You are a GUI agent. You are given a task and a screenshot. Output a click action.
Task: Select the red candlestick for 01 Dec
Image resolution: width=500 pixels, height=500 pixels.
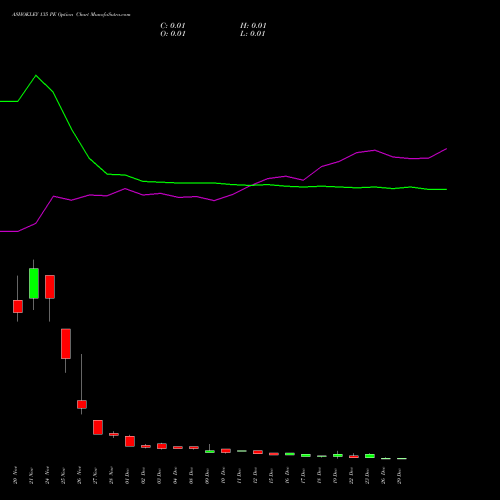(130, 441)
